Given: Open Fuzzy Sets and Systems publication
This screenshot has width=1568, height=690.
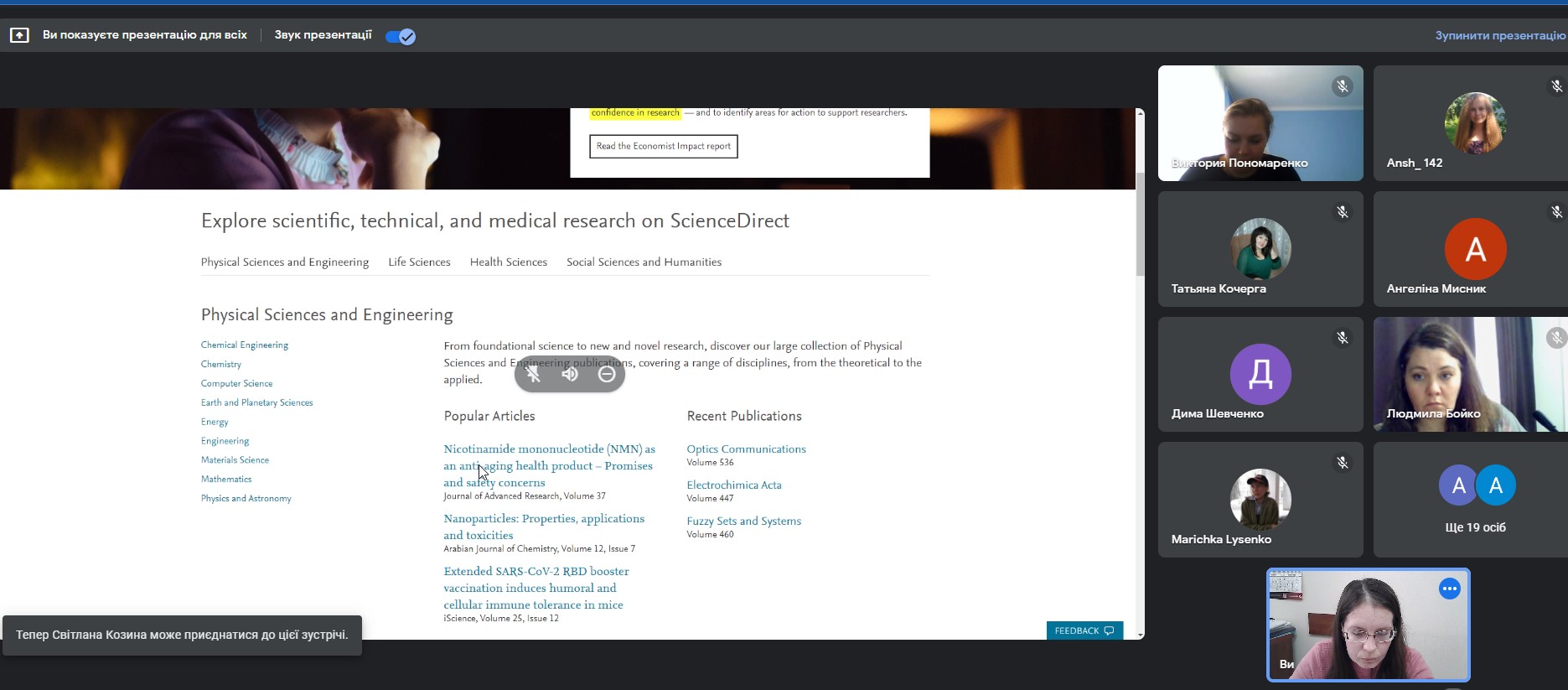Looking at the screenshot, I should [x=743, y=521].
